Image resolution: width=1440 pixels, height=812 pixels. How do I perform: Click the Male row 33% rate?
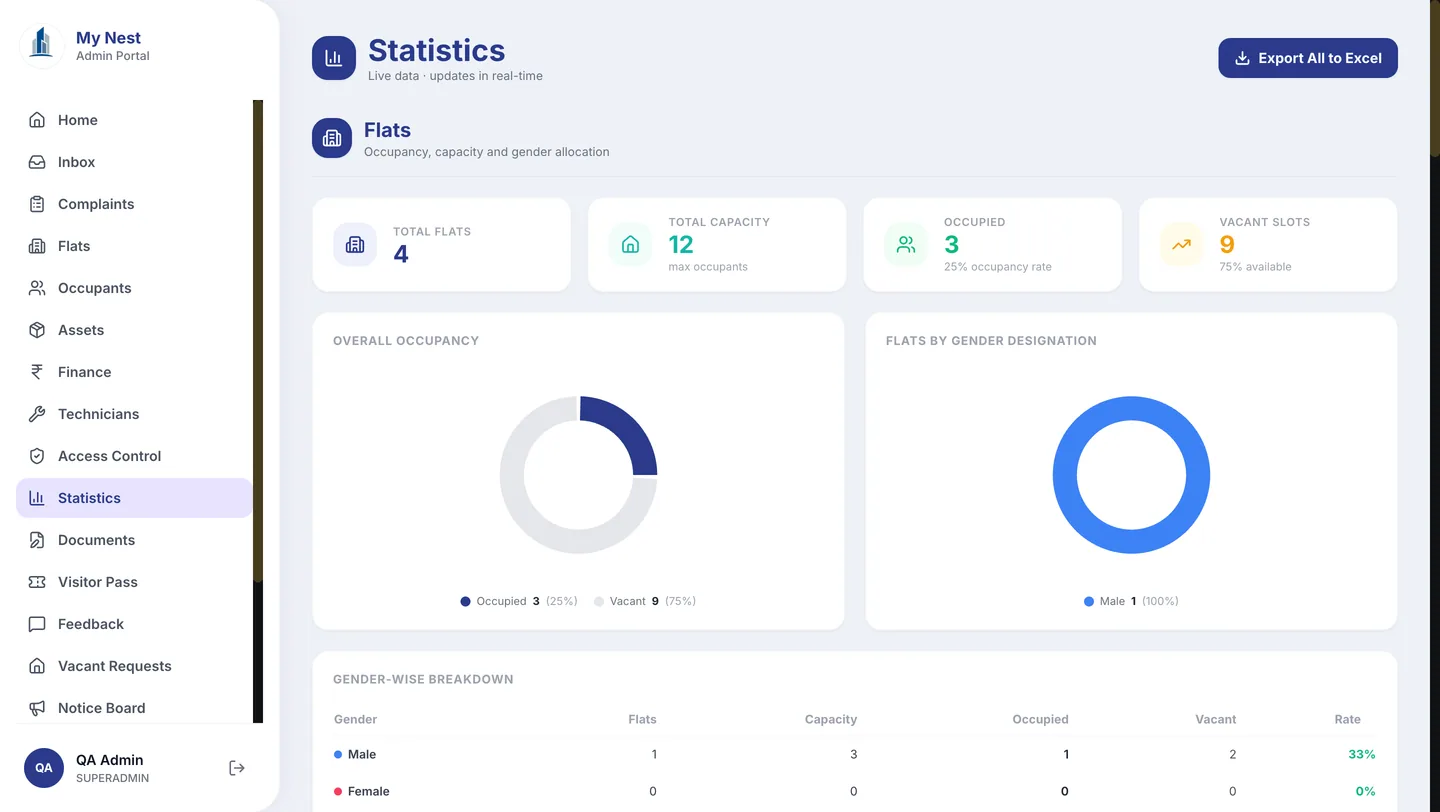pos(1361,754)
